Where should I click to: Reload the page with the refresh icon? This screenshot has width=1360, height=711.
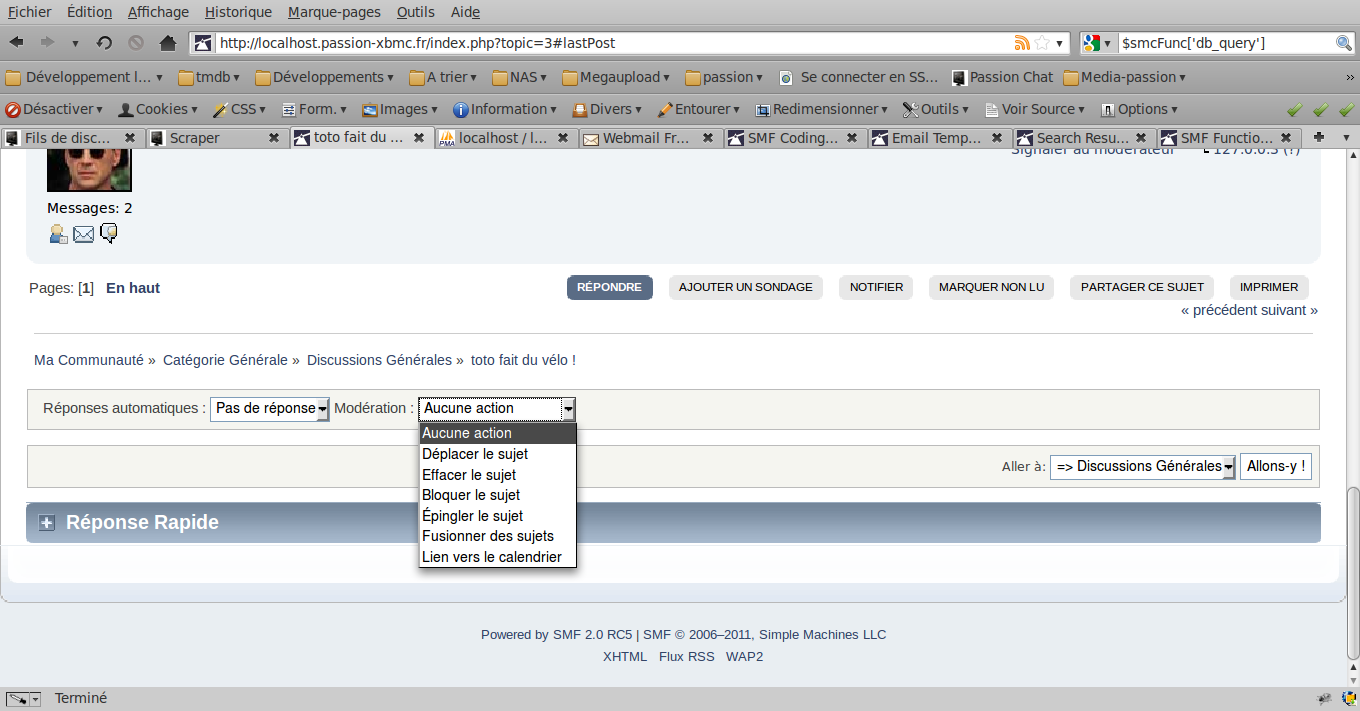[104, 43]
